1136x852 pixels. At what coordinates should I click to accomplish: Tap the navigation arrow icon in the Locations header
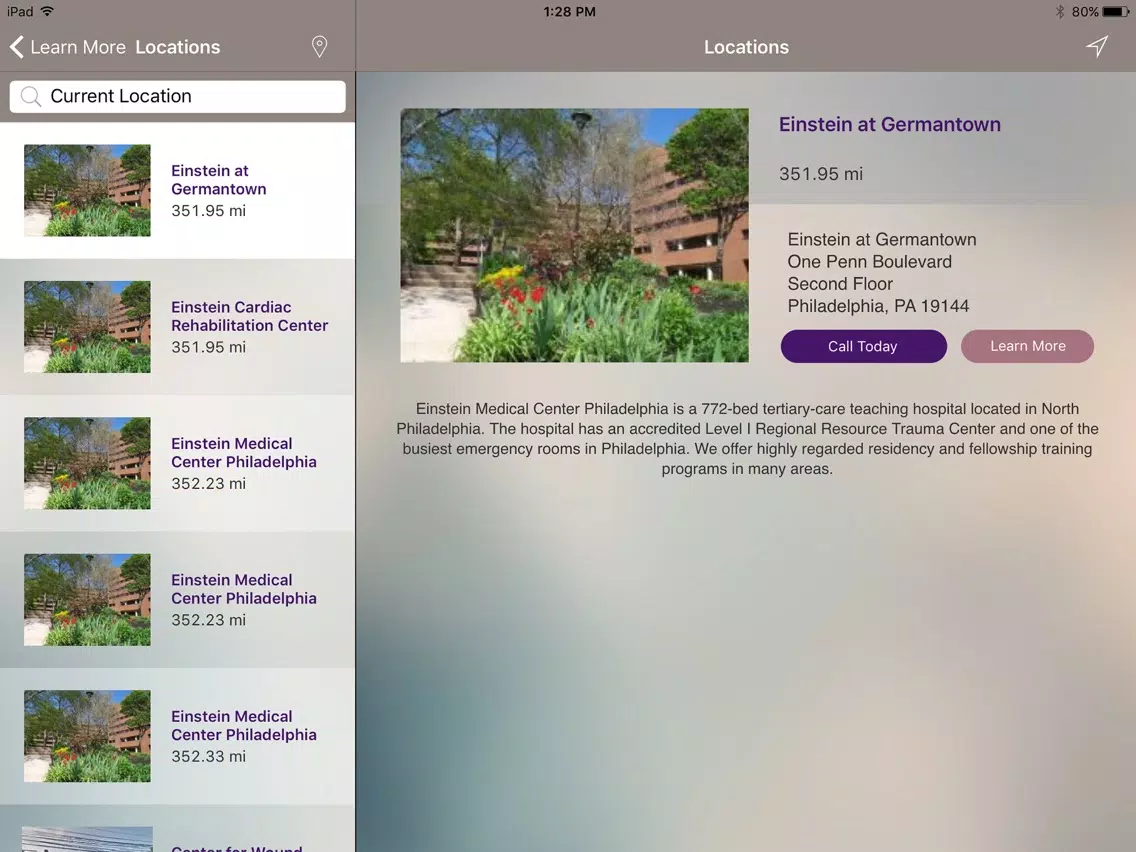point(1097,46)
